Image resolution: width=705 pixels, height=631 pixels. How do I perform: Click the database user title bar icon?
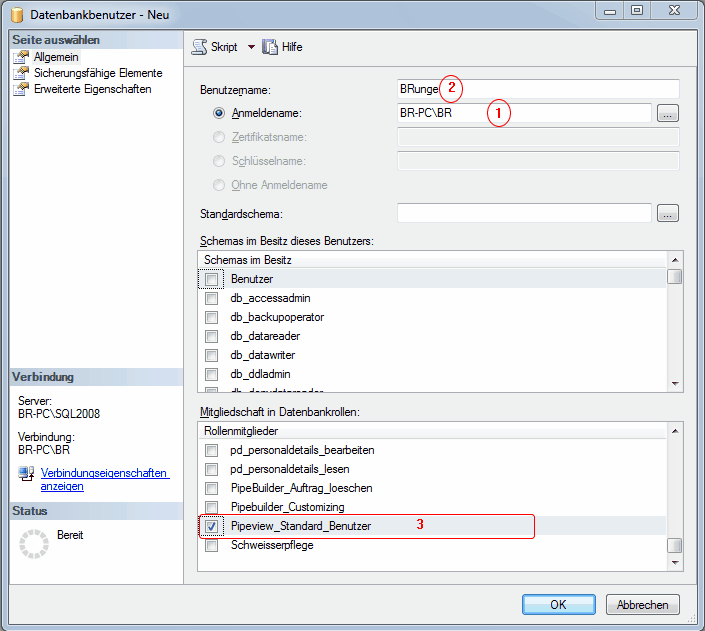(15, 12)
